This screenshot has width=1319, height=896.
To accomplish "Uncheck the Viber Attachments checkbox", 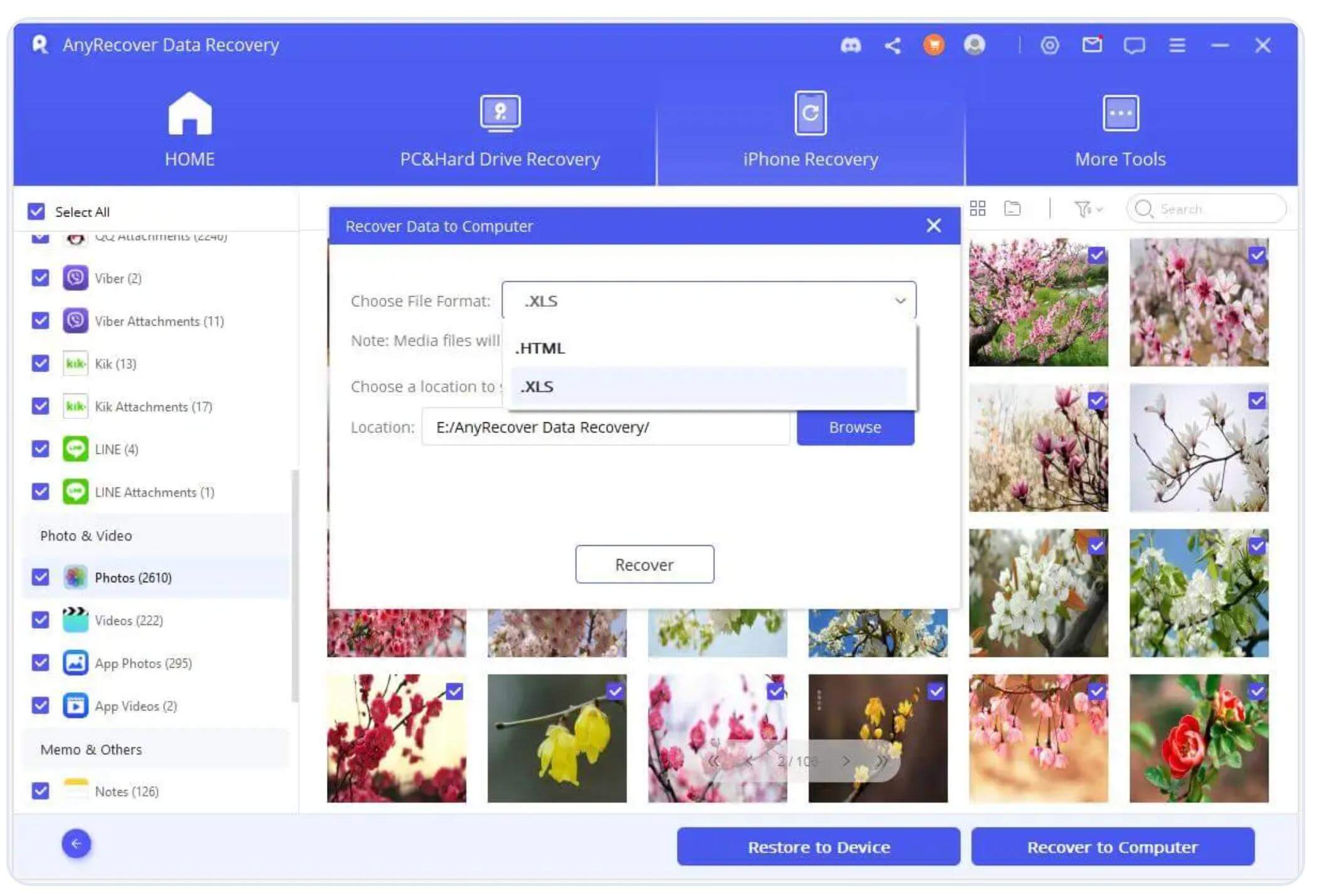I will click(40, 321).
